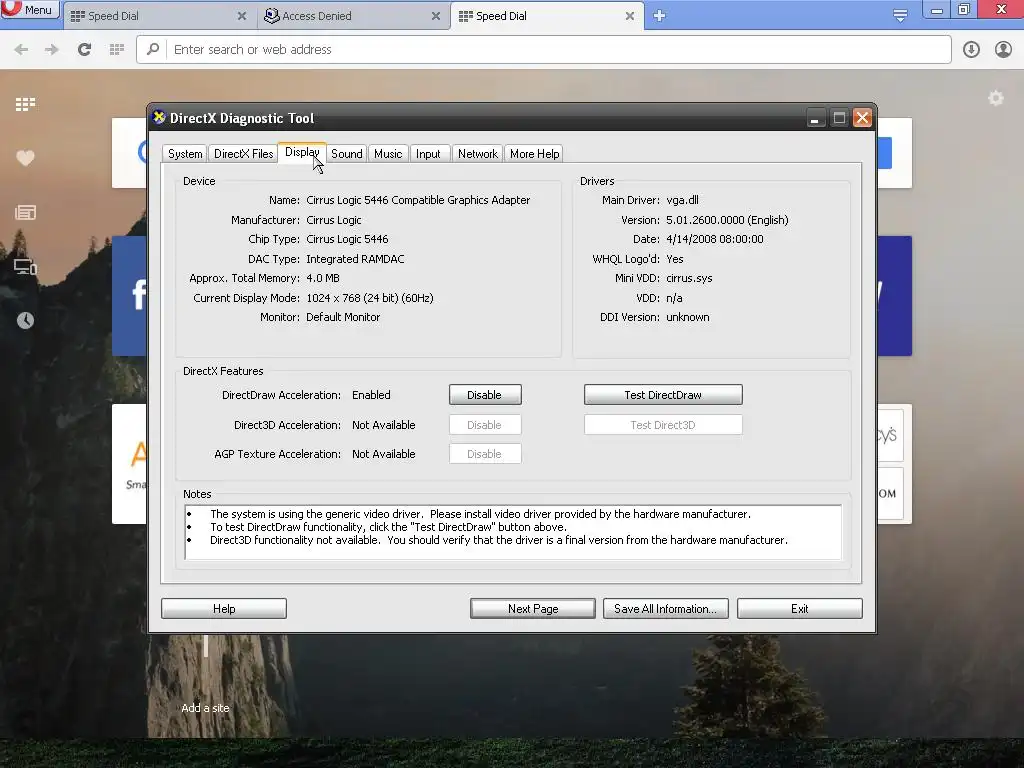
Task: Close the Access Denied tab
Action: tap(436, 16)
